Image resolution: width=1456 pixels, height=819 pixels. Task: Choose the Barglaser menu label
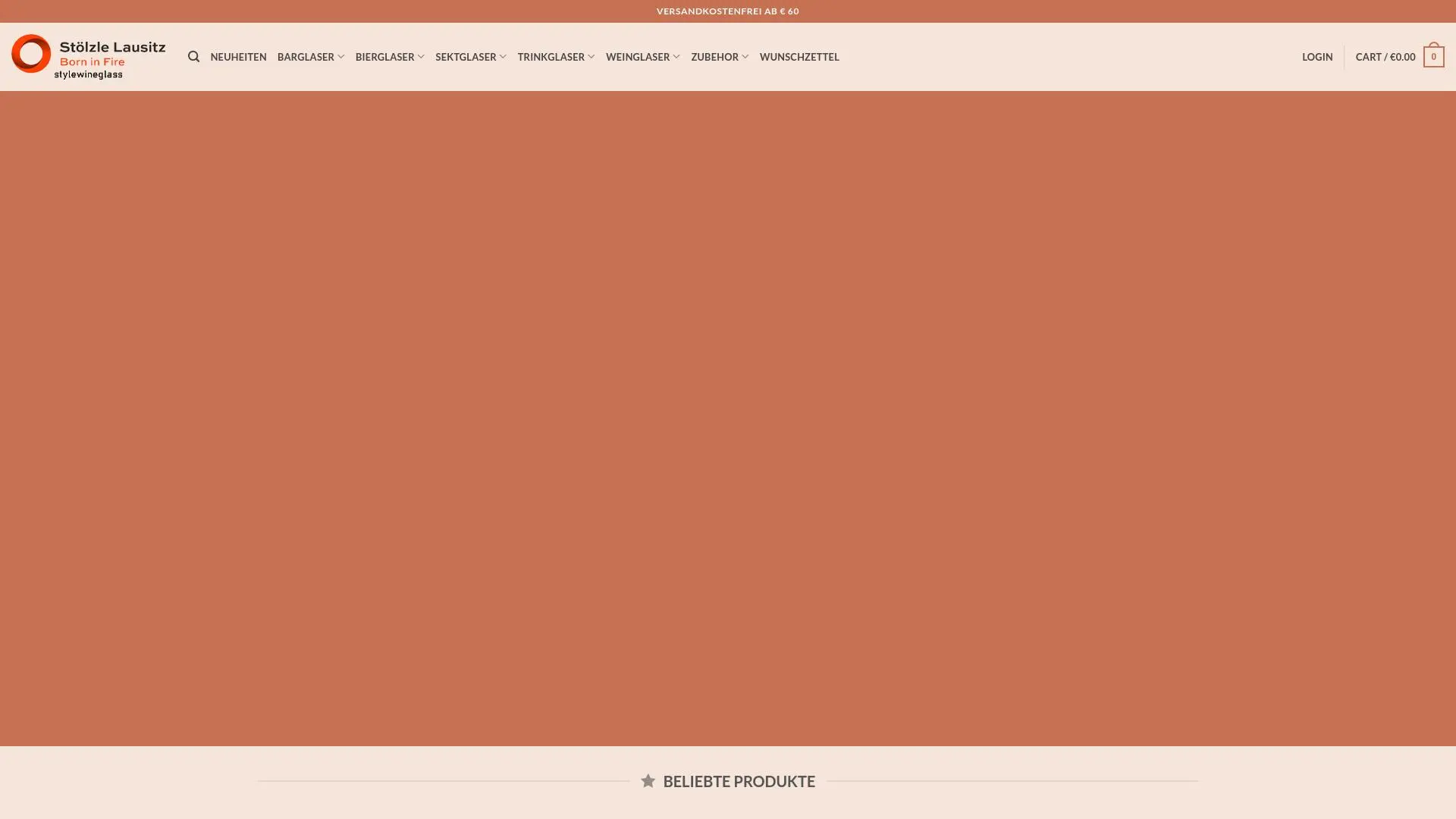(305, 57)
